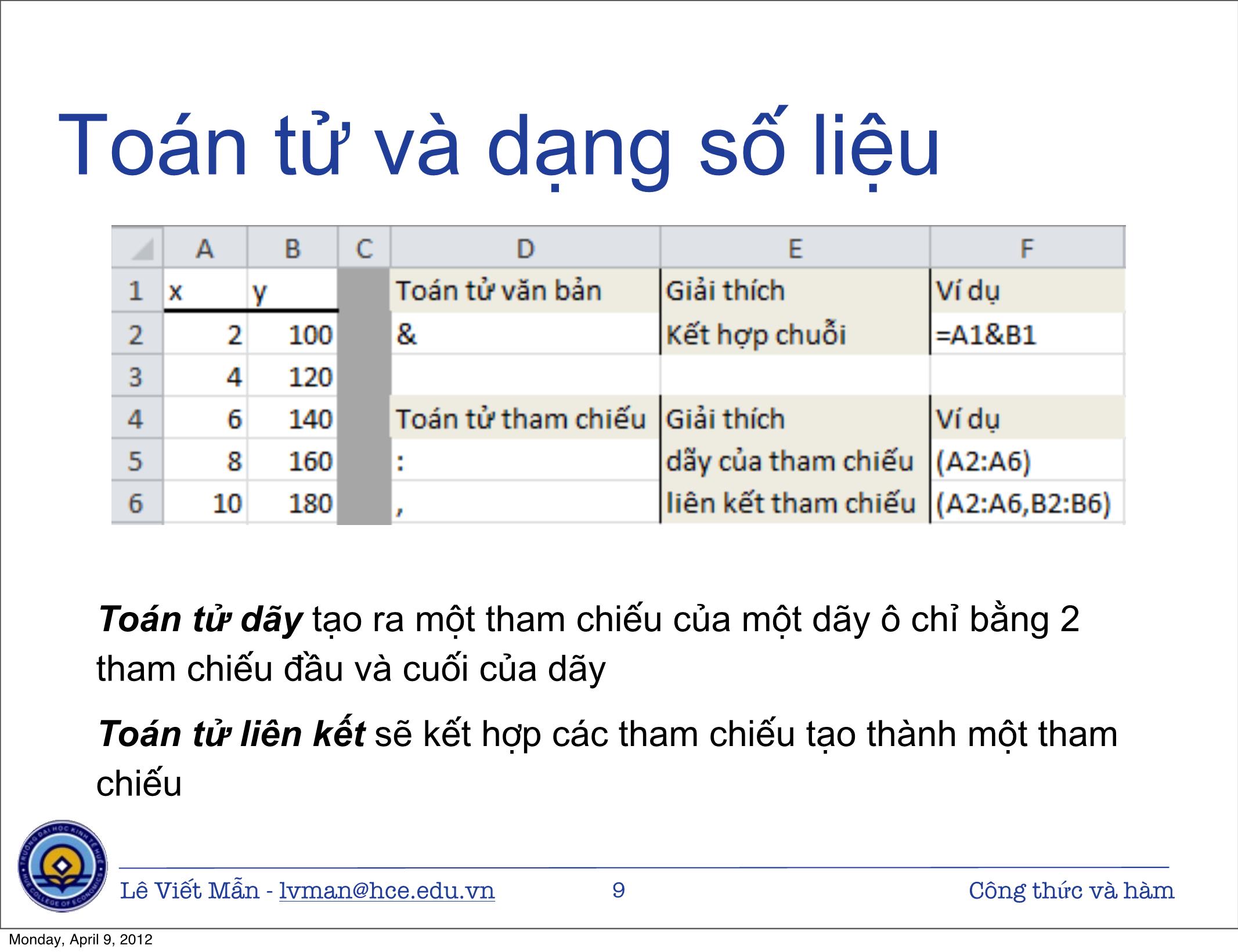Click the '=A1&B1' example cell

coord(1027,334)
